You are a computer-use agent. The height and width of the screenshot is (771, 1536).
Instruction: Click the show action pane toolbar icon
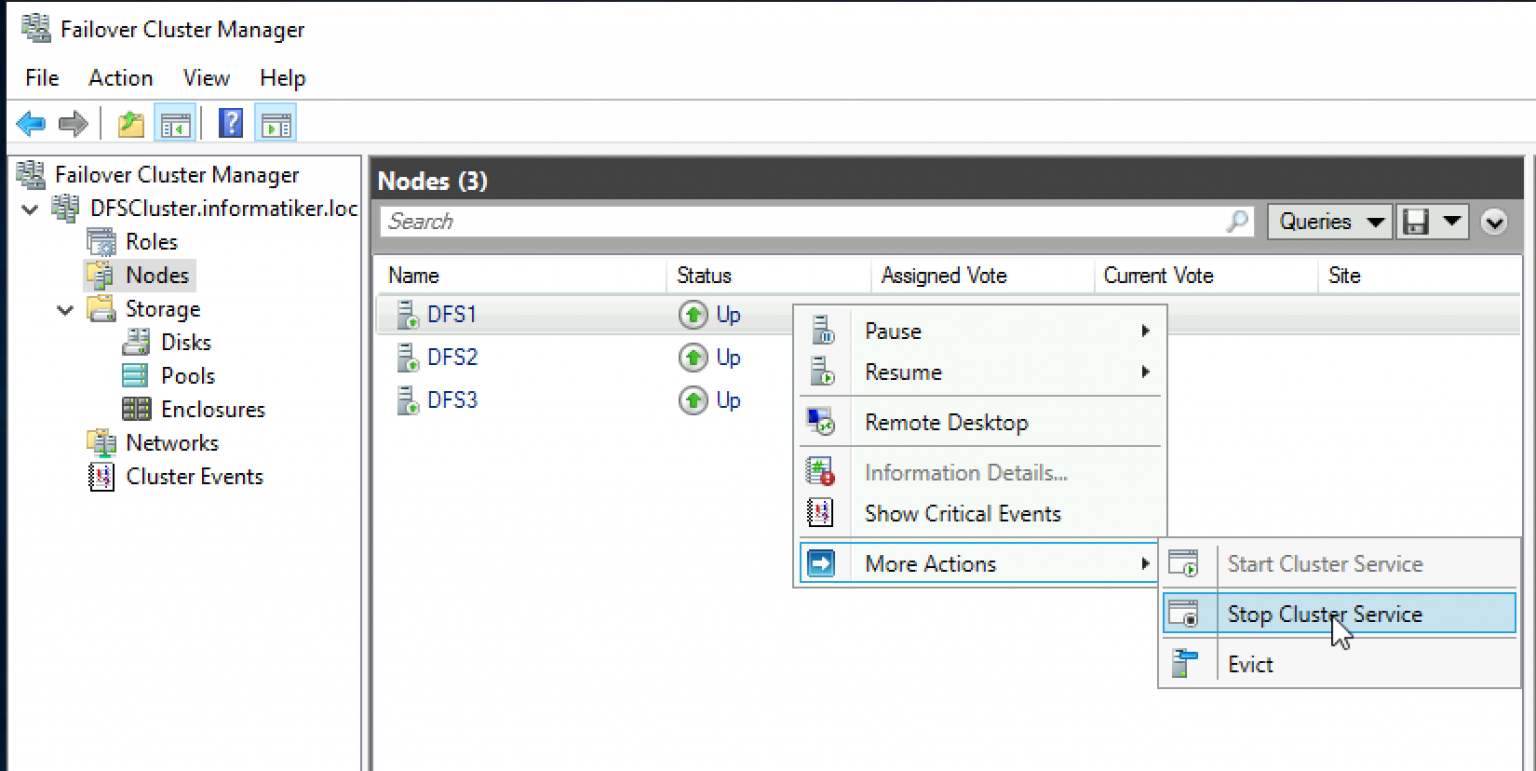[275, 123]
